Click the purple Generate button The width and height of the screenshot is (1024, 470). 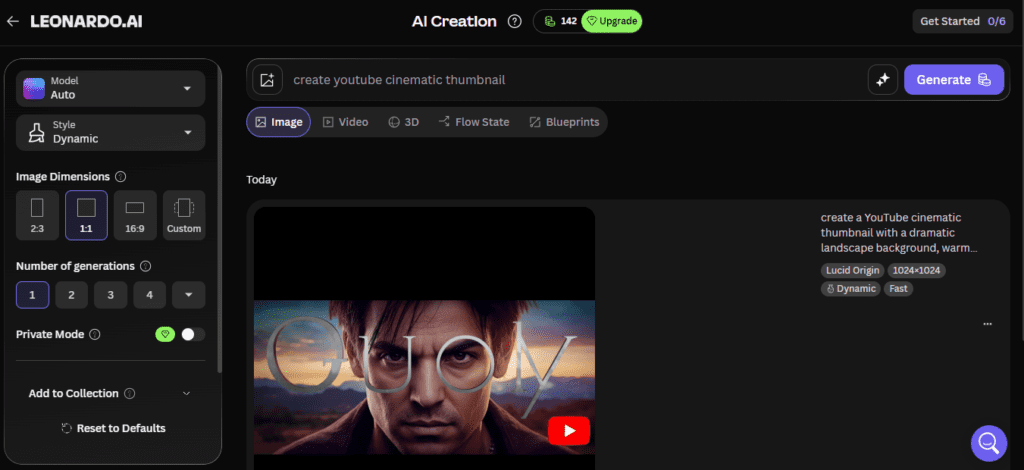(954, 80)
